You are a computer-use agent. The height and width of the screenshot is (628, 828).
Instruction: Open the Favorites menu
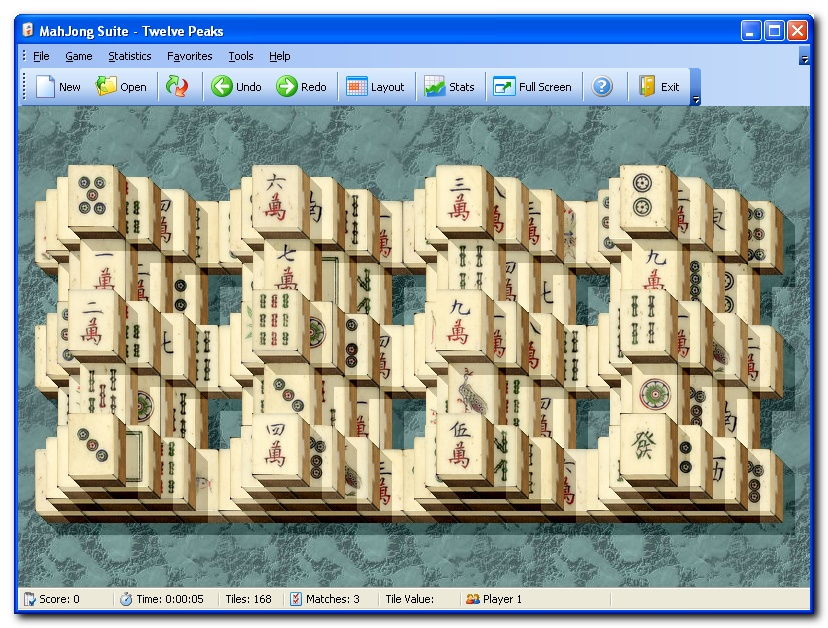tap(189, 56)
